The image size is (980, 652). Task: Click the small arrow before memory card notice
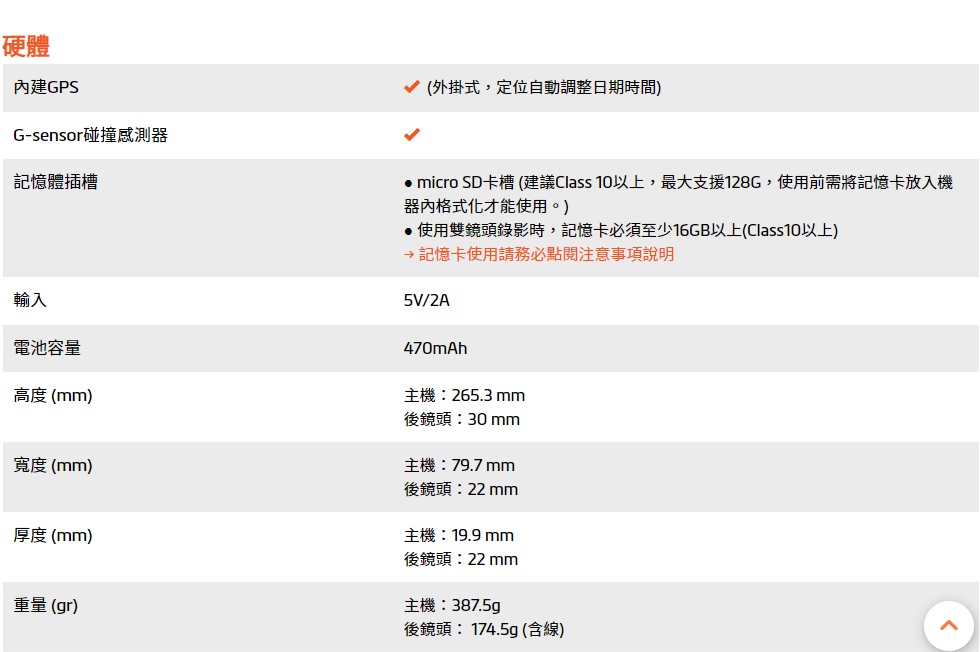[409, 254]
